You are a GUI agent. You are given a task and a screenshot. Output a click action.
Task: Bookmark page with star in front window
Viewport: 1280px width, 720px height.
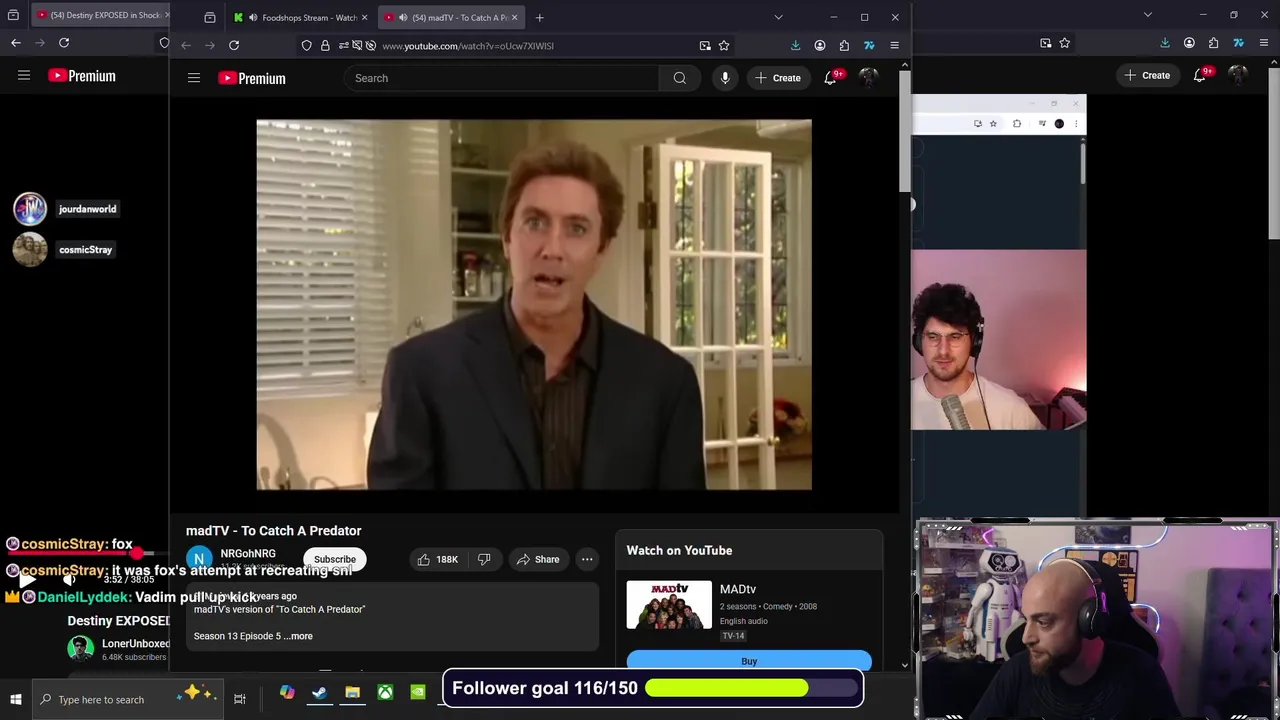coord(724,45)
